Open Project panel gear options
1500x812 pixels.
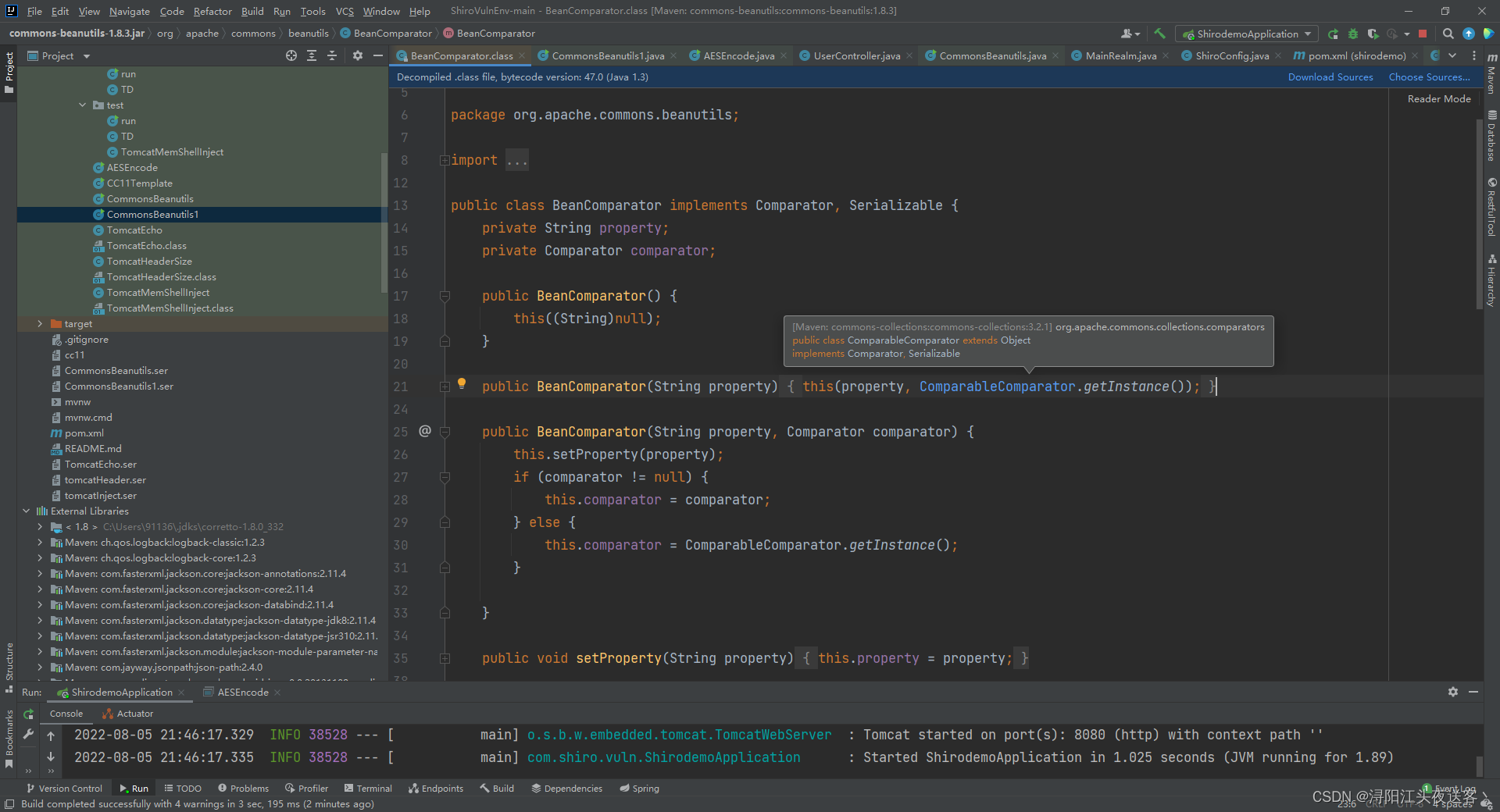(x=358, y=55)
